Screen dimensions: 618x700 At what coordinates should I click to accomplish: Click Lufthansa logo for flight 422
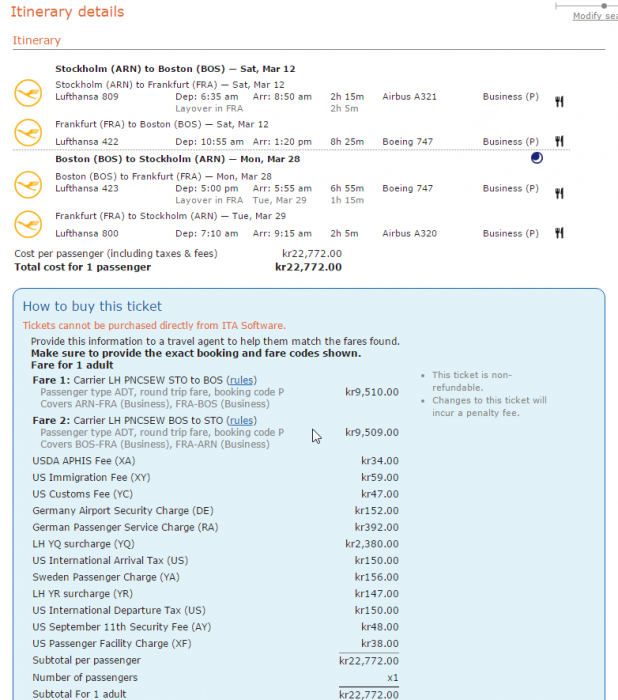click(28, 131)
